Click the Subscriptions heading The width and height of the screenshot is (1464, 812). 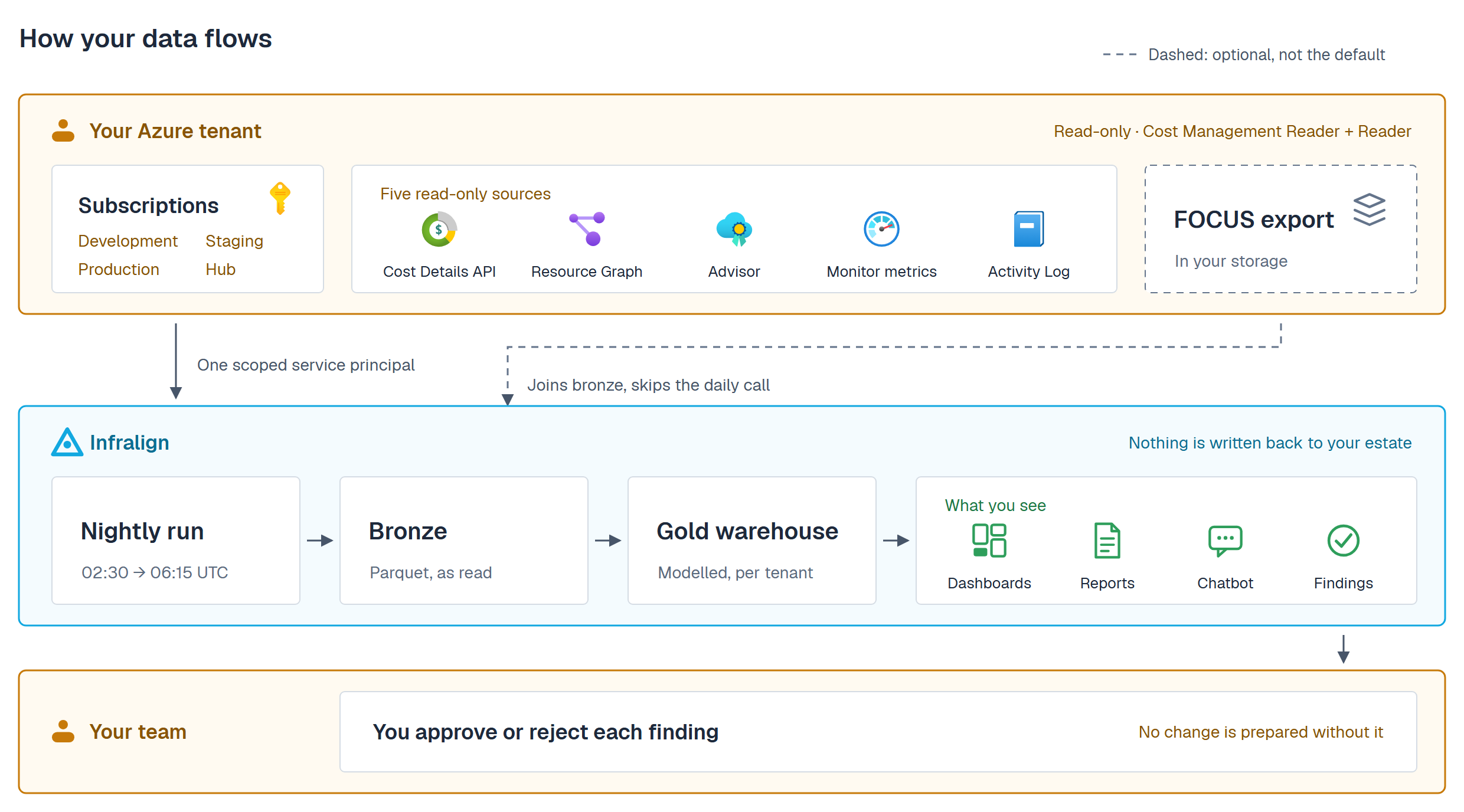pyautogui.click(x=149, y=205)
